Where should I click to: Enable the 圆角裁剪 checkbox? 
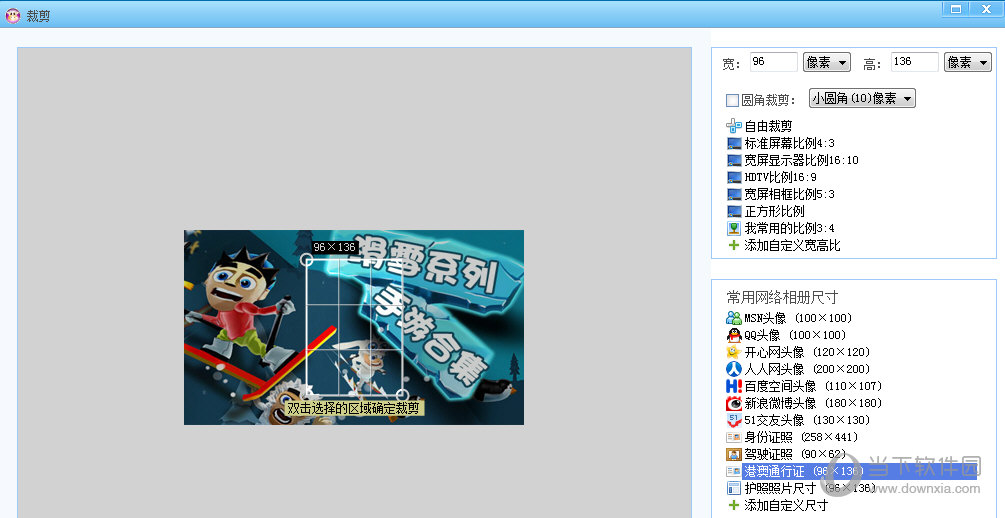[732, 100]
